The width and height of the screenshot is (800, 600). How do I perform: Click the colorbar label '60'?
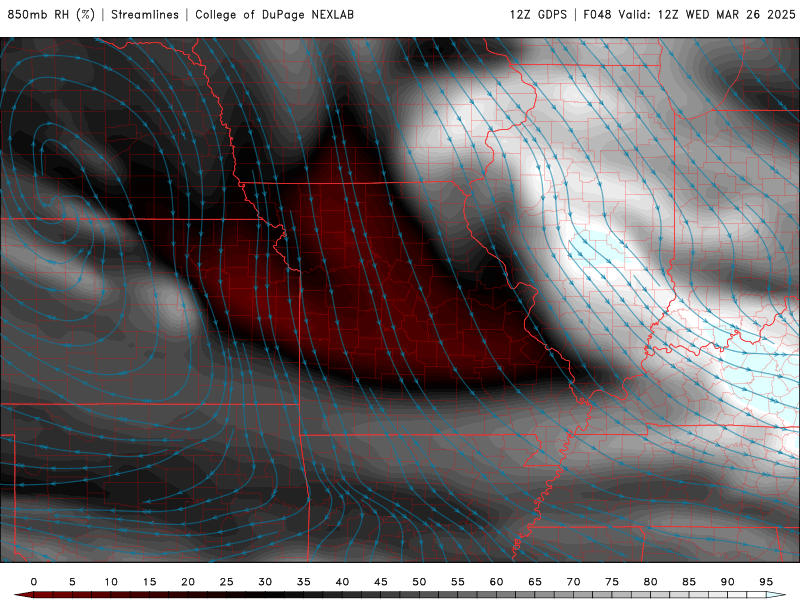tap(496, 582)
